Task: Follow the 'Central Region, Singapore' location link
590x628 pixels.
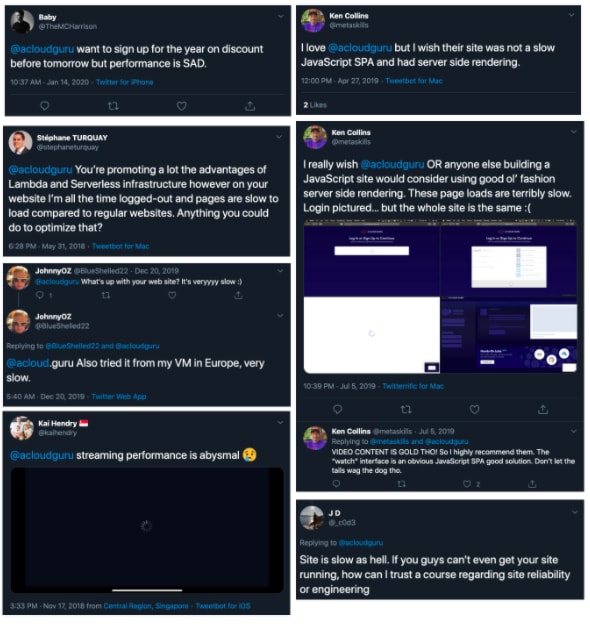Action: (146, 606)
